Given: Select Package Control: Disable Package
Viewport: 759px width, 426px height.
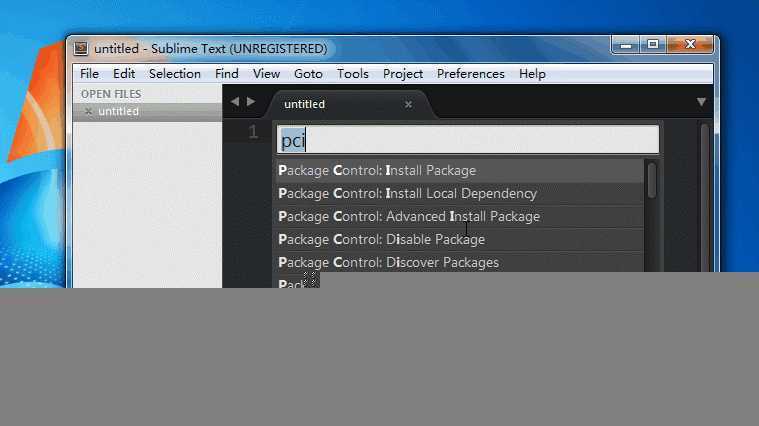Looking at the screenshot, I should click(459, 240).
